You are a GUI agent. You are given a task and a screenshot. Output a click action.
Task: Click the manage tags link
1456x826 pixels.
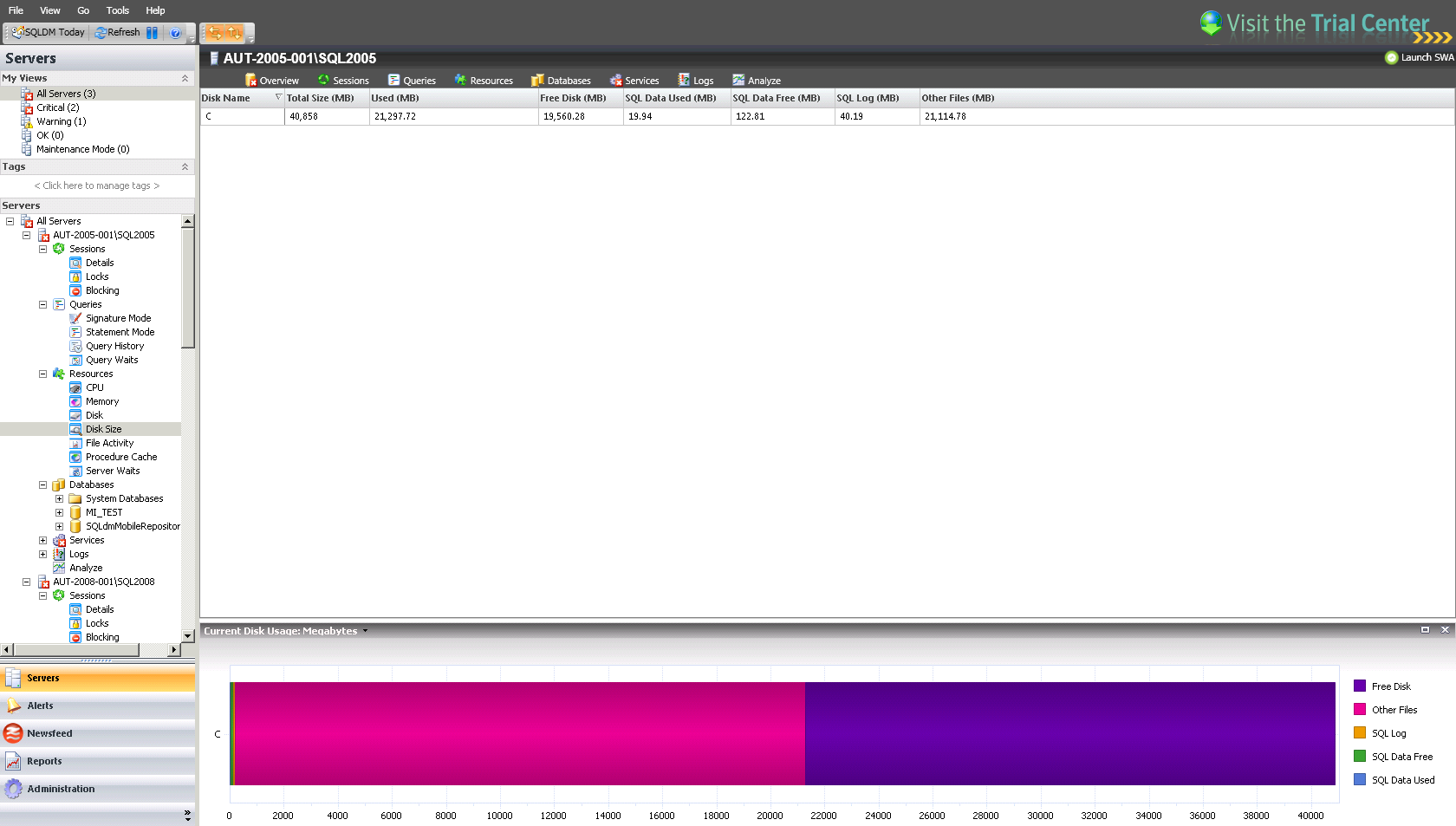(x=97, y=185)
